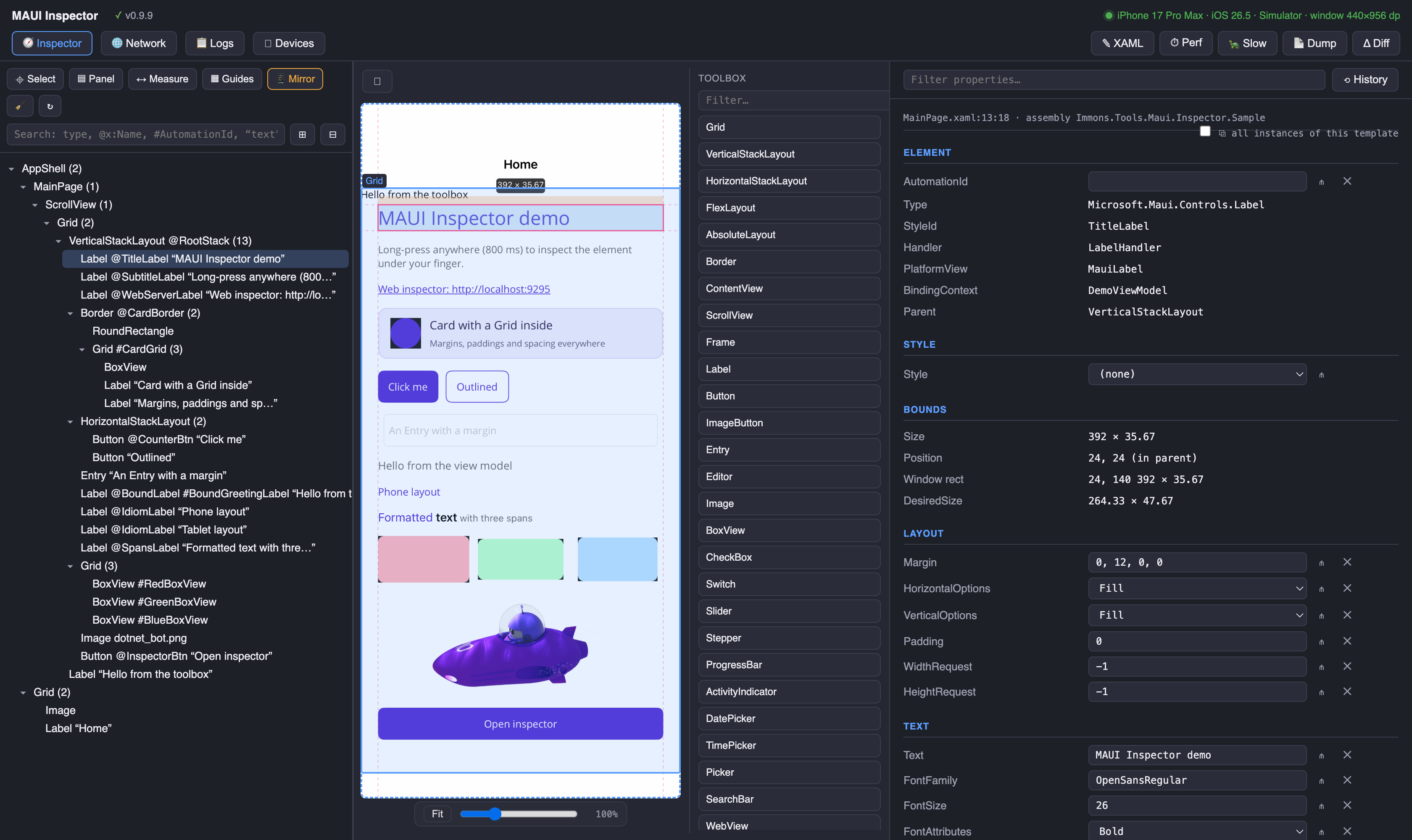Open the Style (none) dropdown
This screenshot has width=1412, height=840.
point(1197,374)
